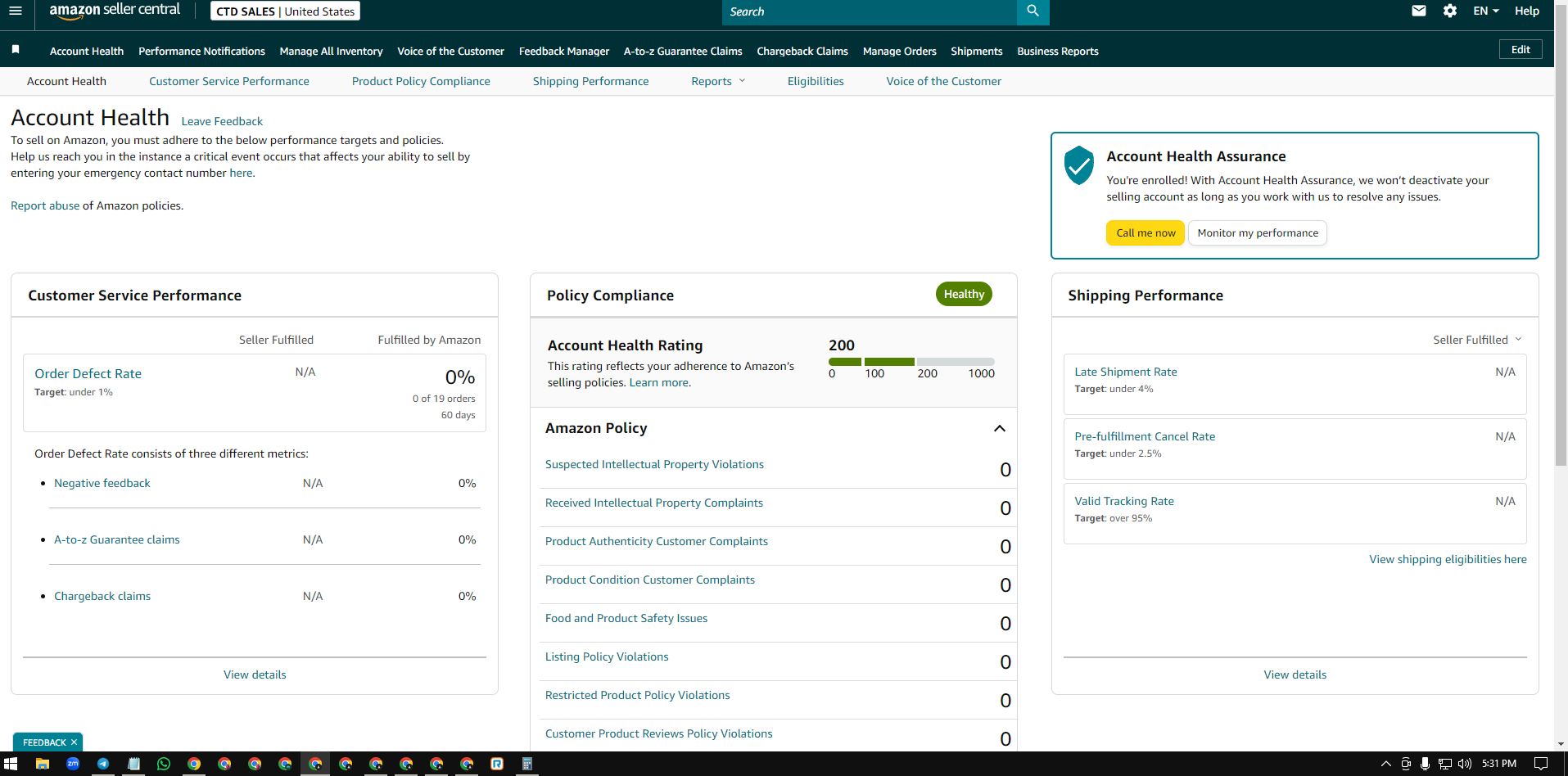Open the Windows notification center icon
Screen dimensions: 1568x776
pos(1541,764)
